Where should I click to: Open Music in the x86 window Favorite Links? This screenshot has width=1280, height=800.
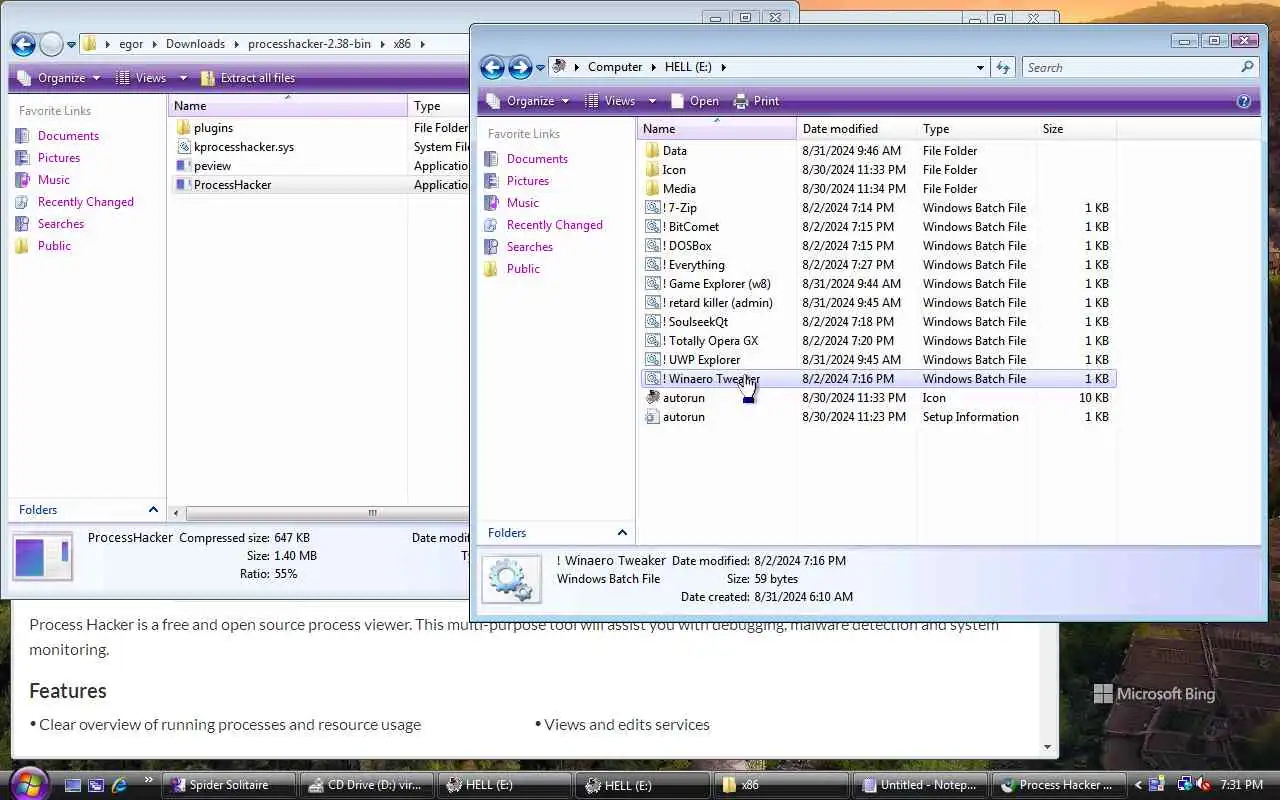coord(54,180)
